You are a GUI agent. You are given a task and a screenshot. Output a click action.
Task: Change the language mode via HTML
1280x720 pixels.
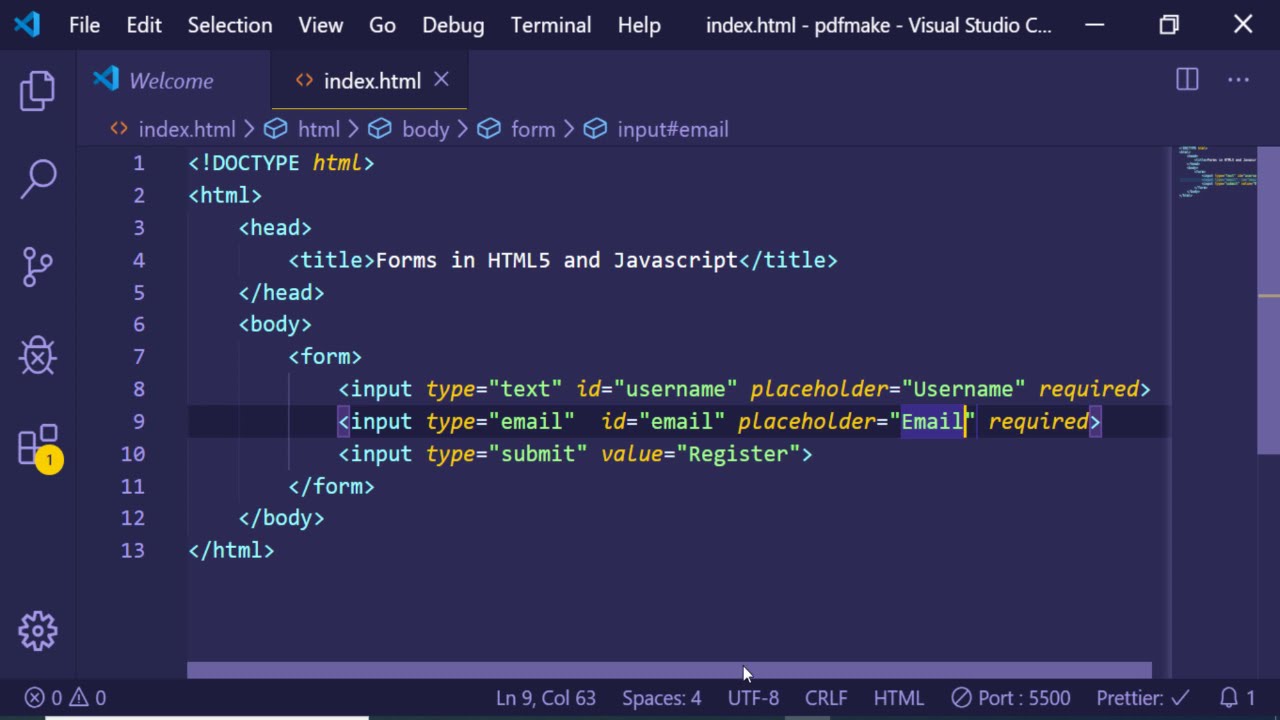pyautogui.click(x=899, y=698)
